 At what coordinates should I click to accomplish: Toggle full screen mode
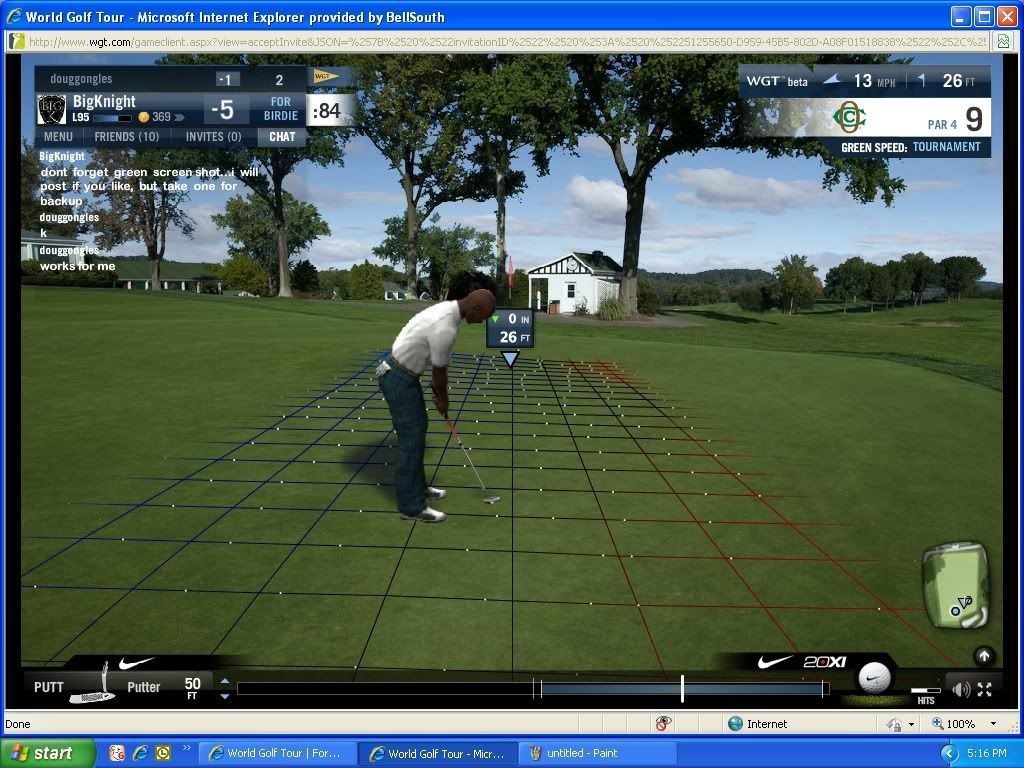[985, 689]
